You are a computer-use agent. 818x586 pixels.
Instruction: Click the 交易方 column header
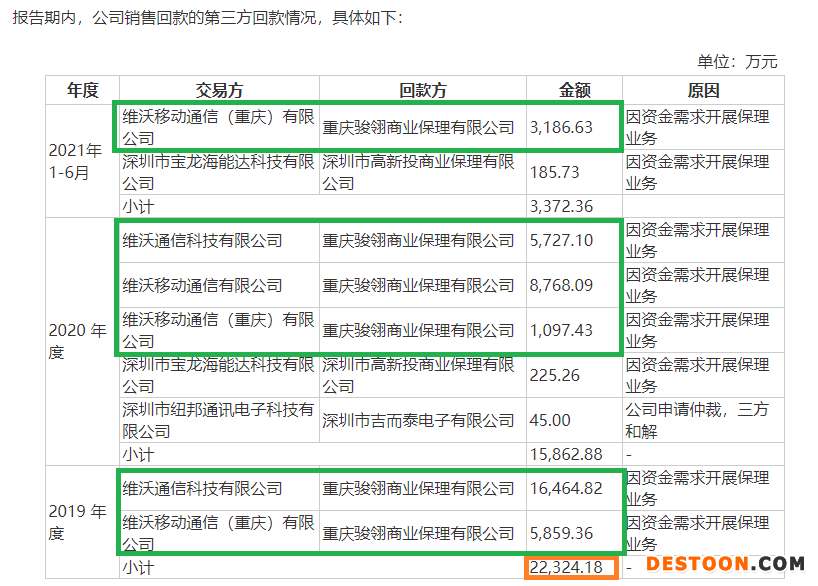pos(218,90)
